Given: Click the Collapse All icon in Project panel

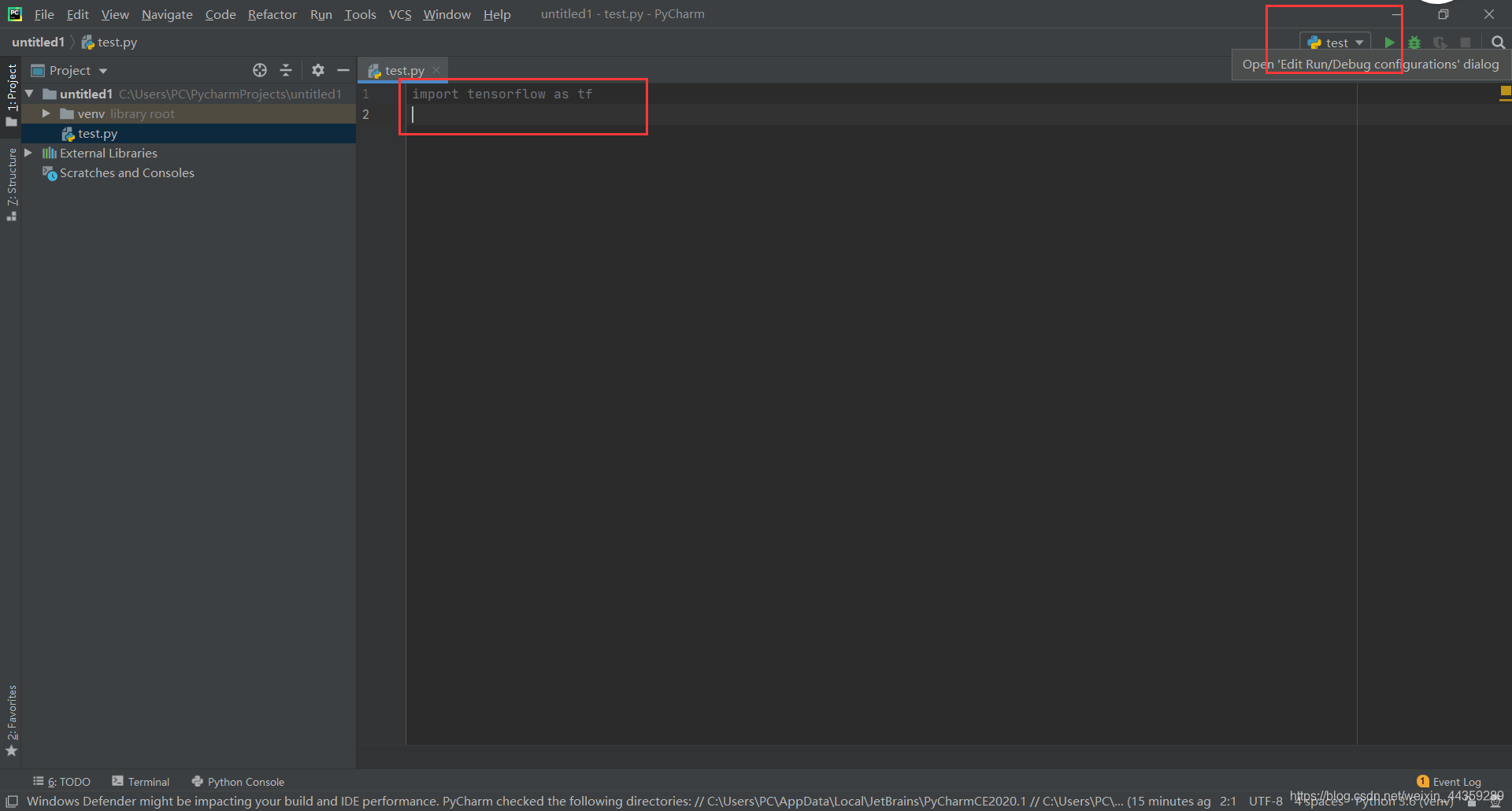Looking at the screenshot, I should [x=286, y=70].
